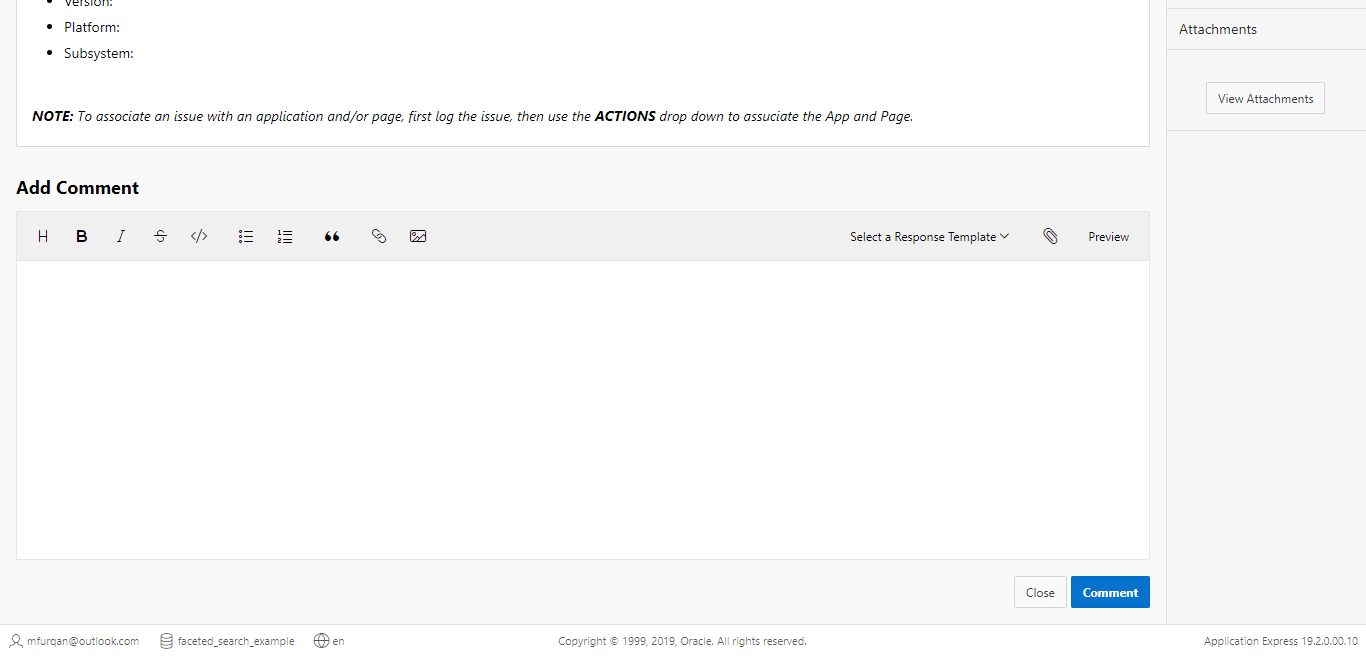
Task: Click the faceted_search_example workspace link
Action: (228, 641)
